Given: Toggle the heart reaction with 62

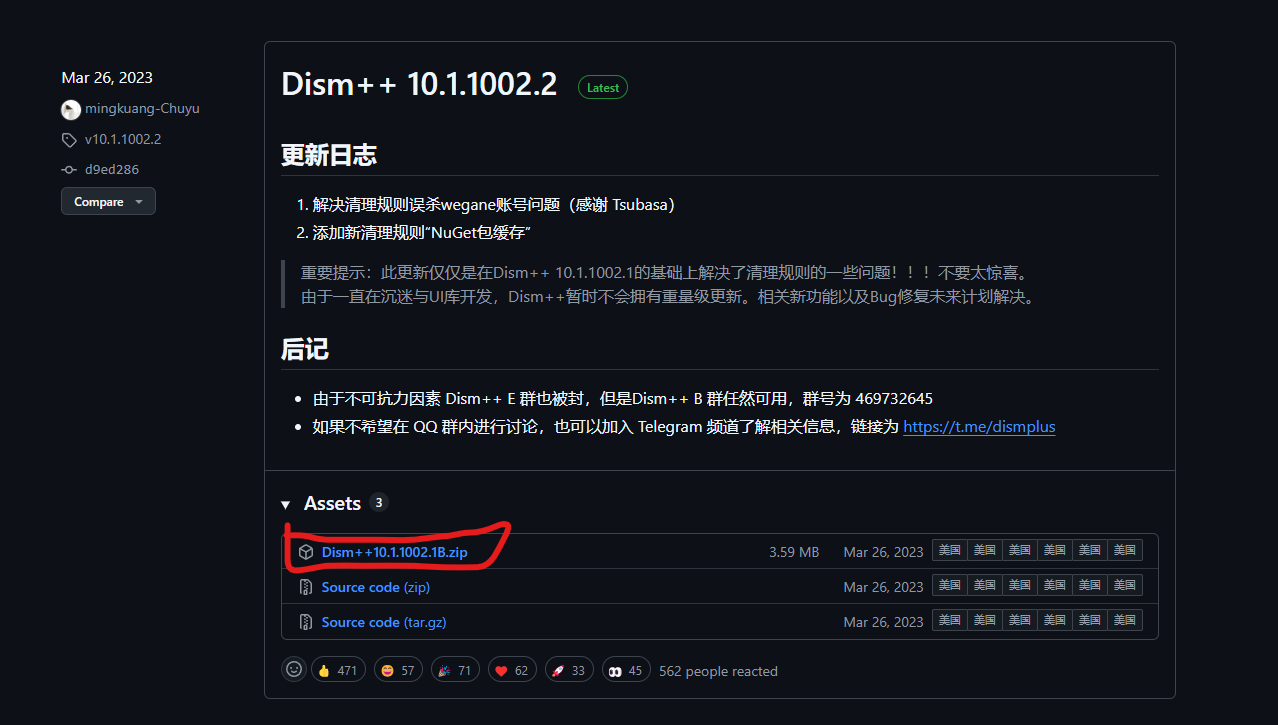Looking at the screenshot, I should [512, 670].
